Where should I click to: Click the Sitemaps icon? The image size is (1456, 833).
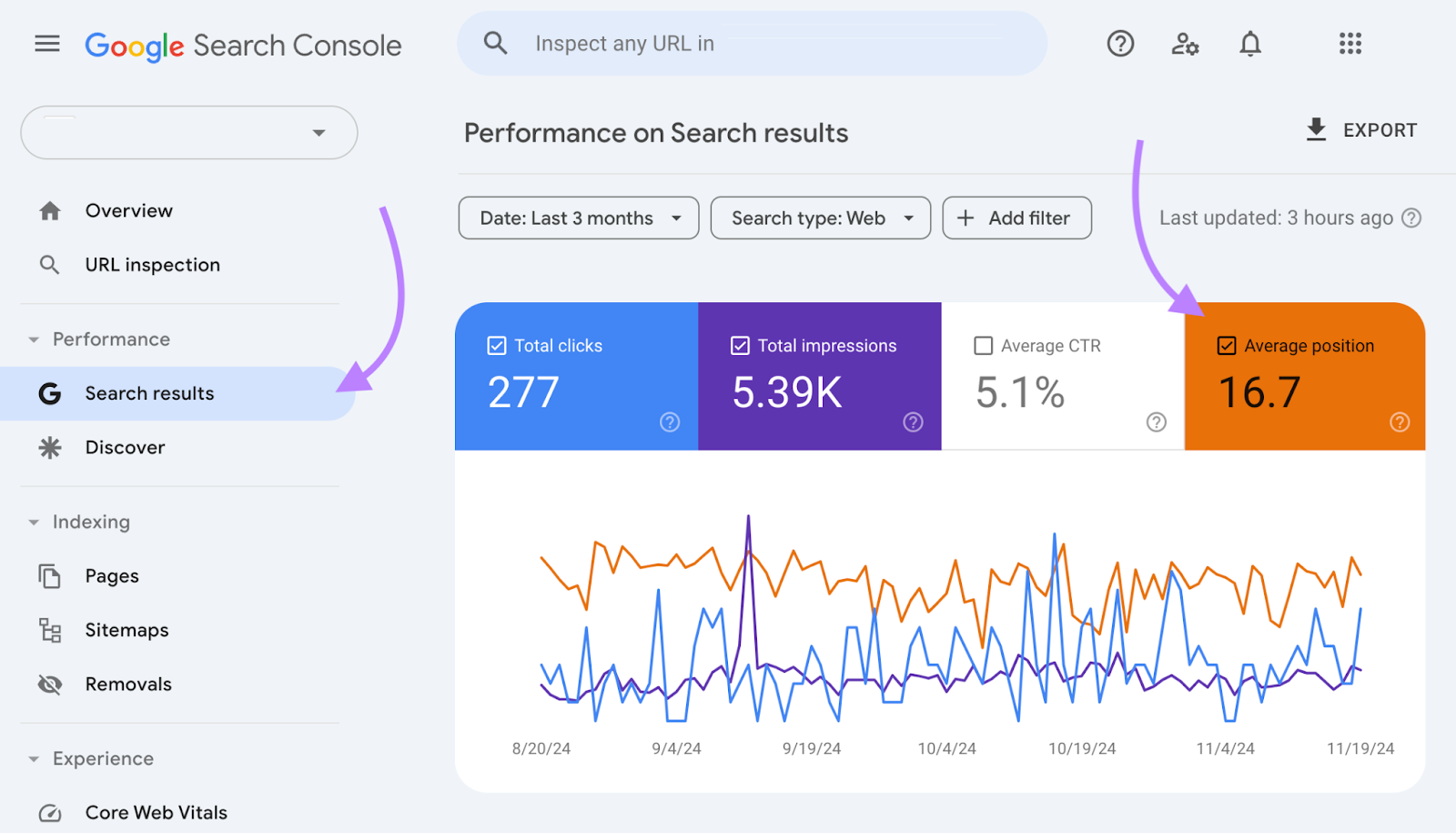coord(50,629)
